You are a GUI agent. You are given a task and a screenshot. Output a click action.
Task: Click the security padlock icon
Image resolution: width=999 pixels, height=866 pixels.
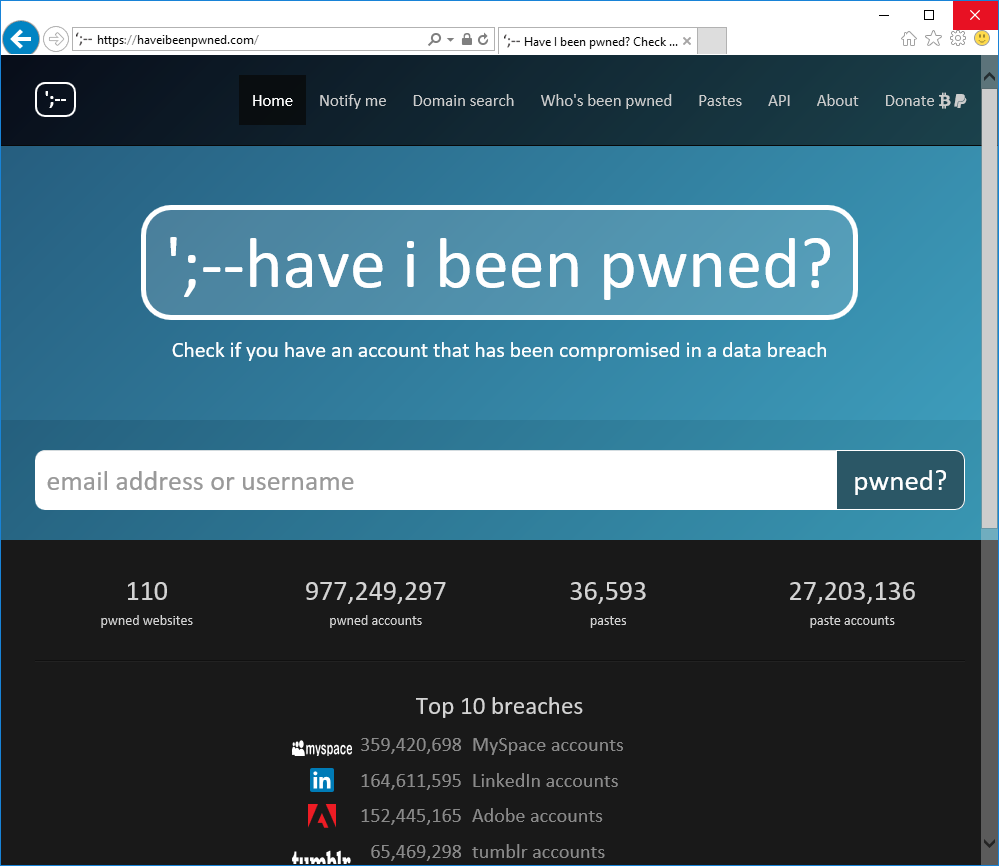466,40
